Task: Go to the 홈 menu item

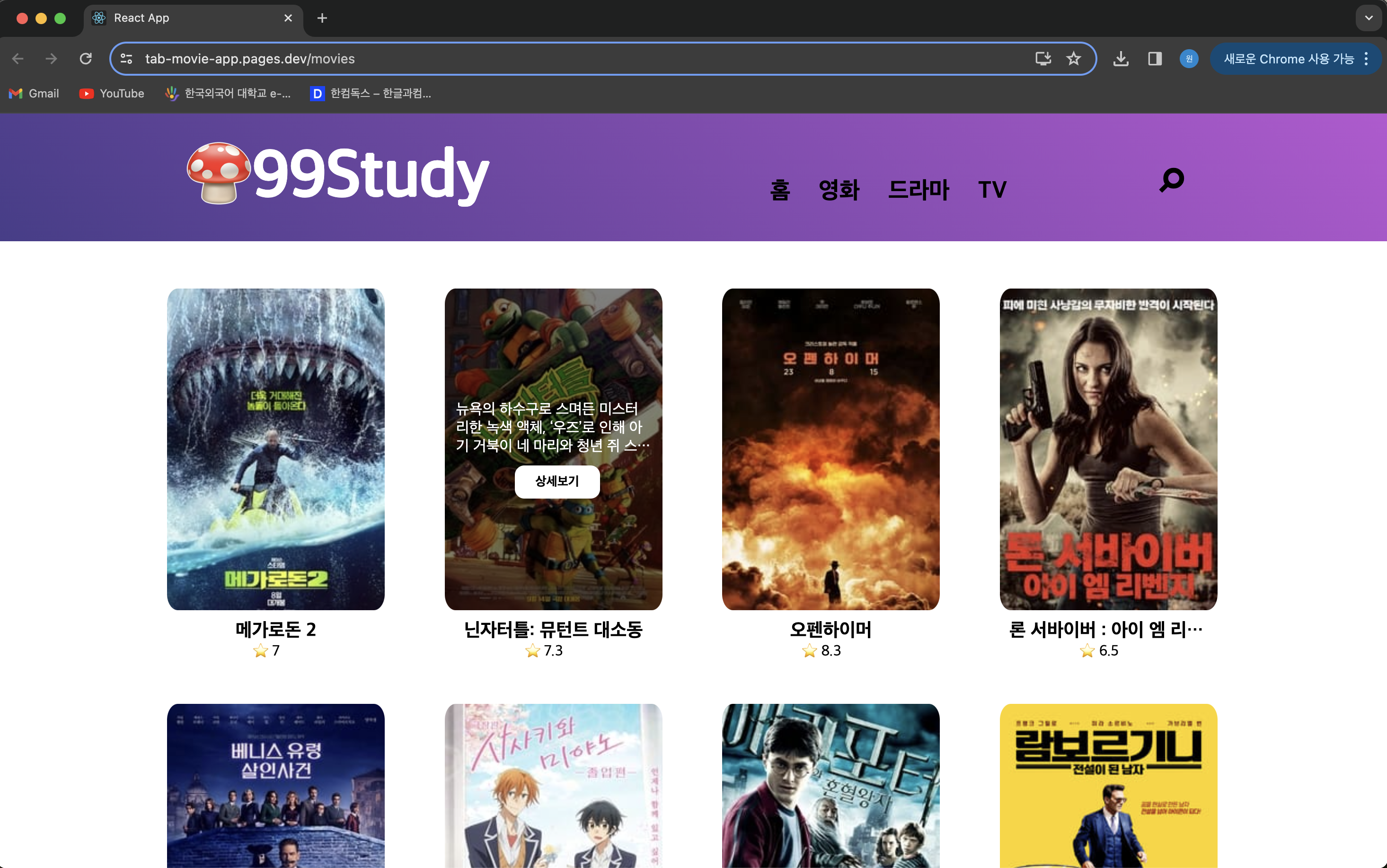Action: tap(779, 189)
